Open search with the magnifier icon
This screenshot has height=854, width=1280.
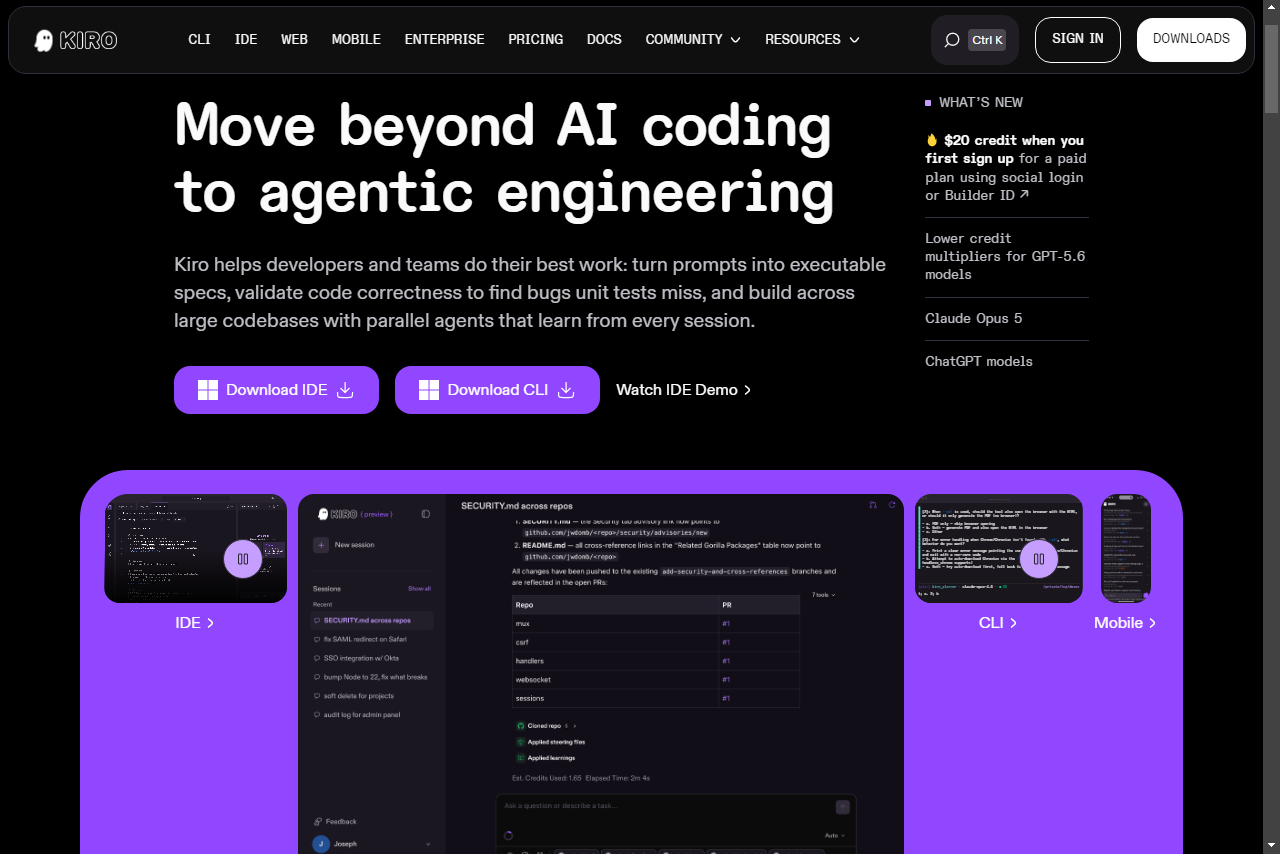[x=952, y=40]
